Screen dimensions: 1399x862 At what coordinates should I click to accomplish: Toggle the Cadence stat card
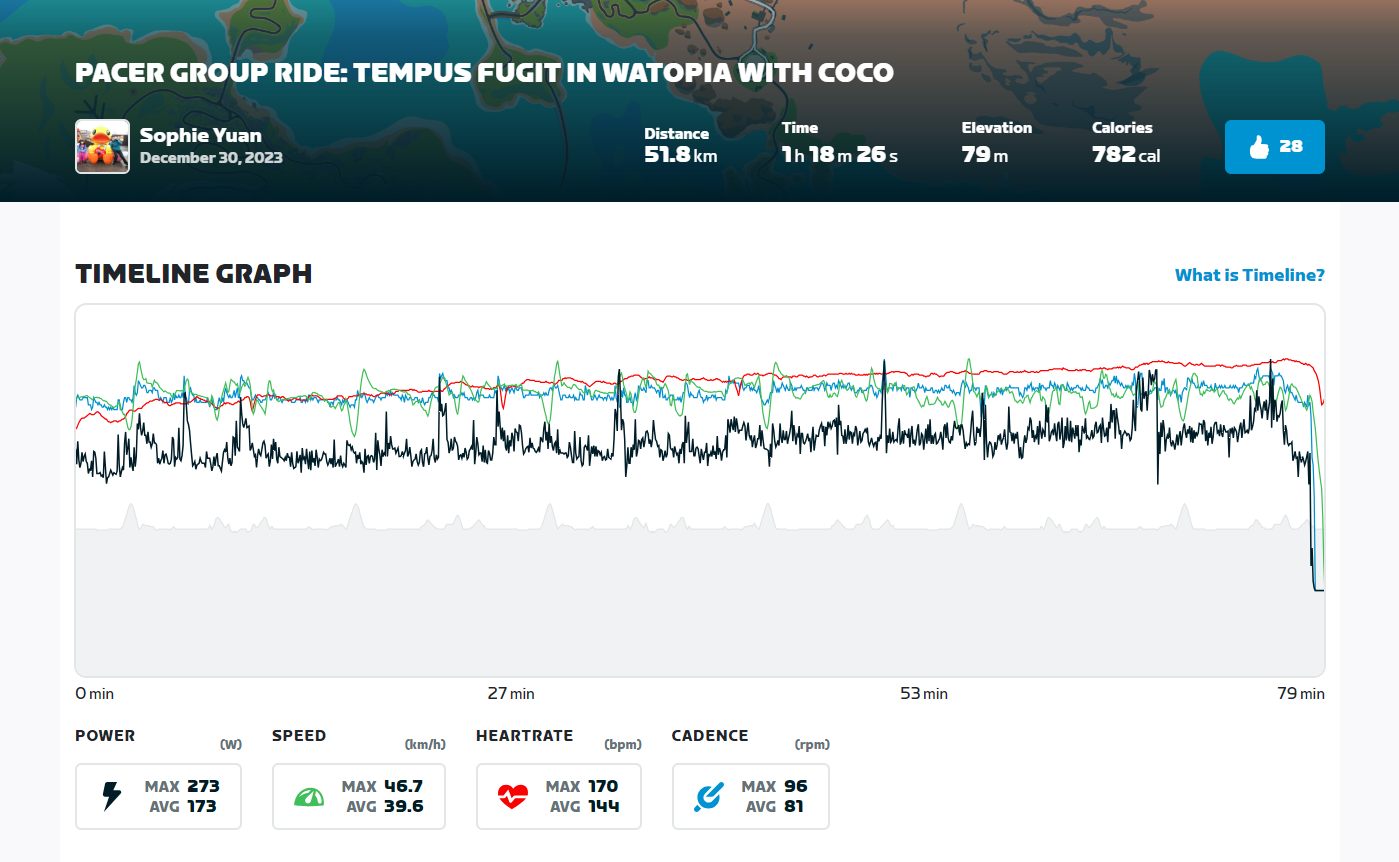tap(750, 796)
